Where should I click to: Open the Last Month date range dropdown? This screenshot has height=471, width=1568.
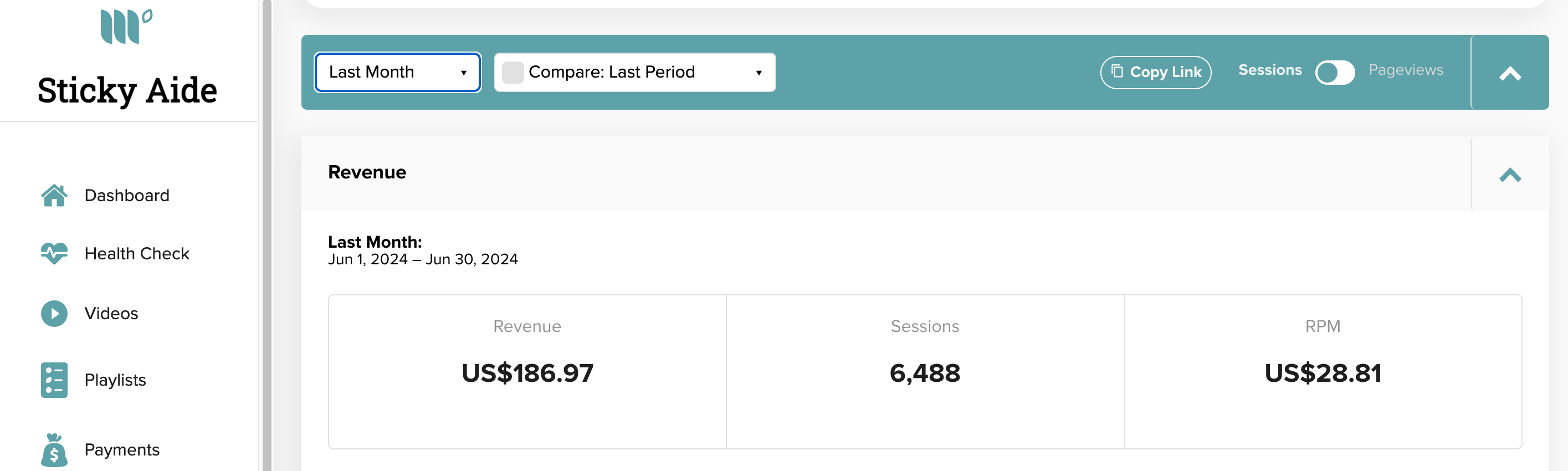pyautogui.click(x=397, y=73)
